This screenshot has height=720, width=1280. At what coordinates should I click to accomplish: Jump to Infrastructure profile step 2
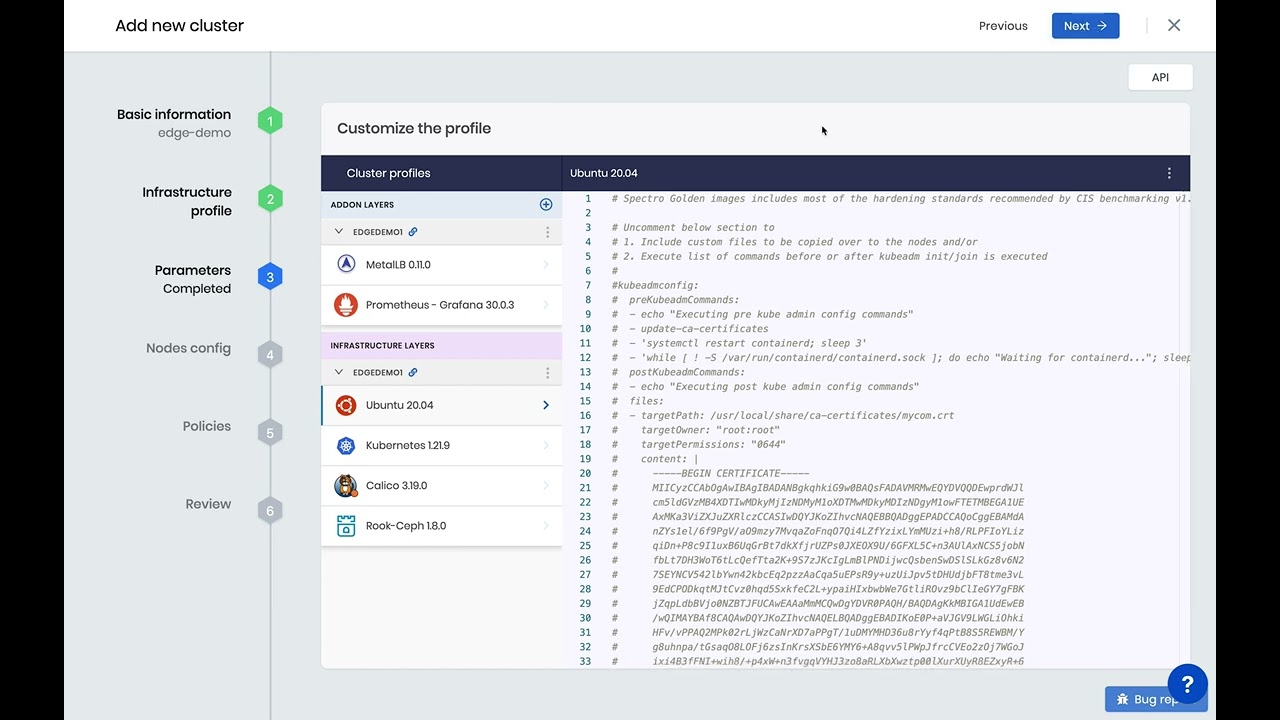pyautogui.click(x=269, y=199)
